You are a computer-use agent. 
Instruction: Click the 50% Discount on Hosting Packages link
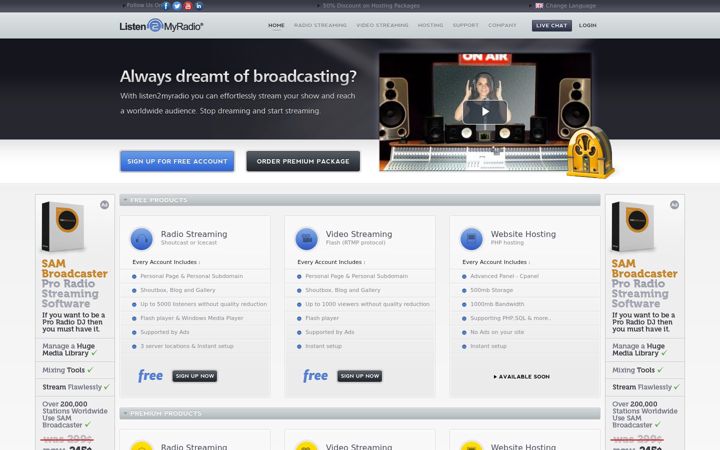click(x=371, y=6)
